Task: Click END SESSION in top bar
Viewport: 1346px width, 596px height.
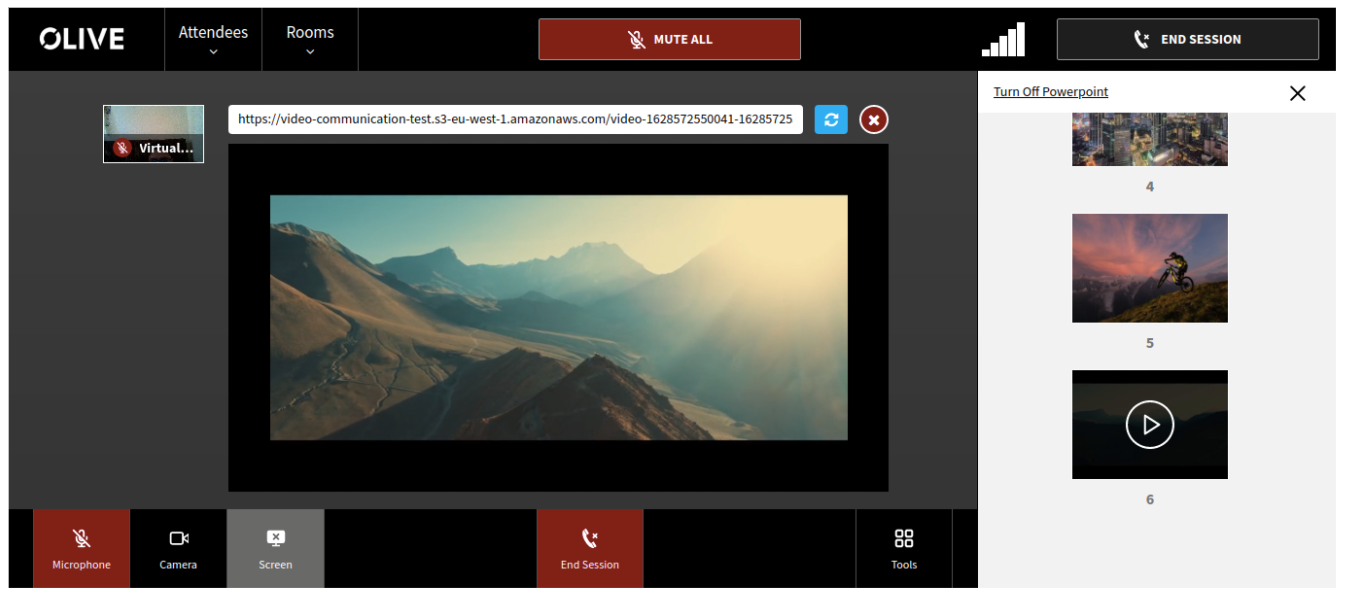Action: click(x=1188, y=39)
